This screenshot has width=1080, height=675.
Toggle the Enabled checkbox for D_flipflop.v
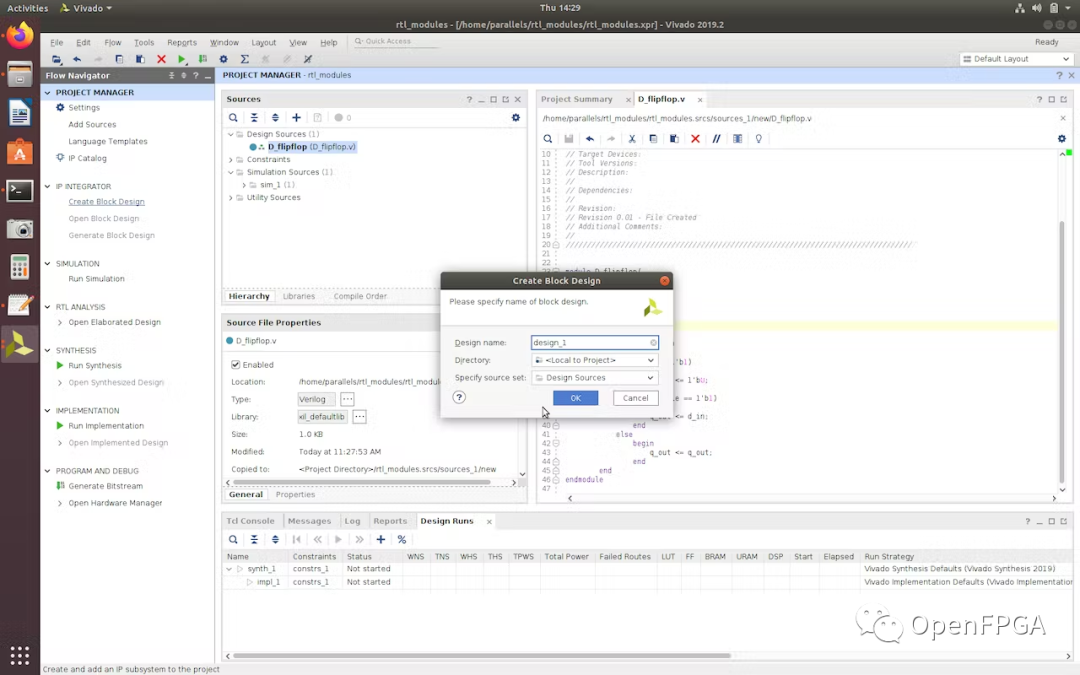click(x=236, y=365)
